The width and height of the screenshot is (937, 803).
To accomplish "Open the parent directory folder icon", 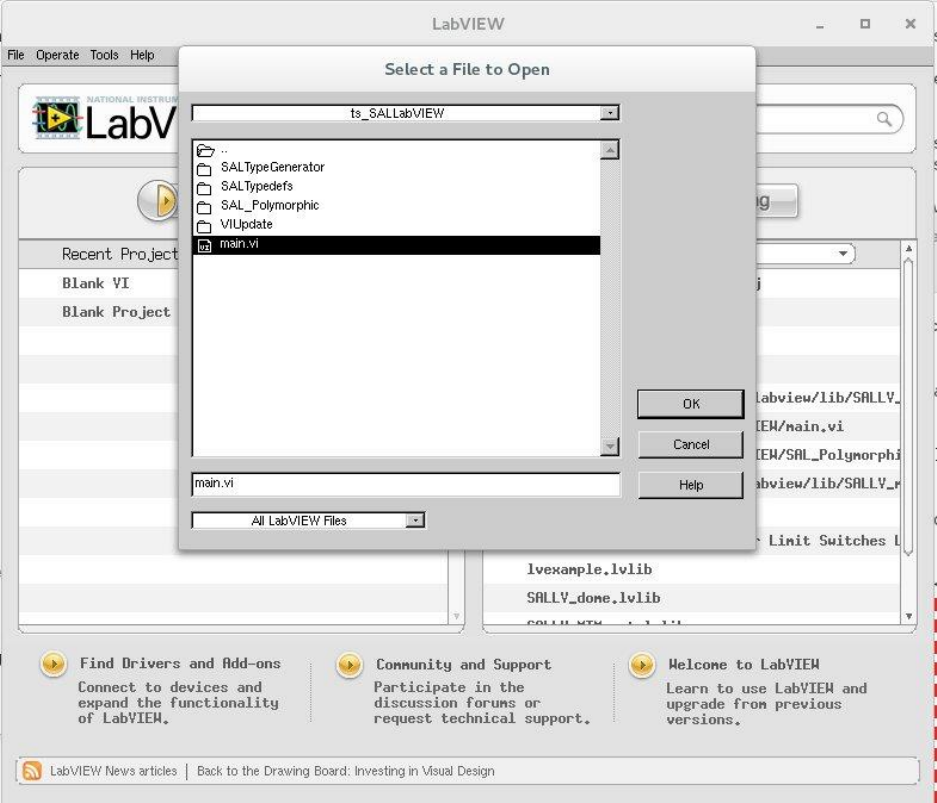I will click(x=205, y=151).
